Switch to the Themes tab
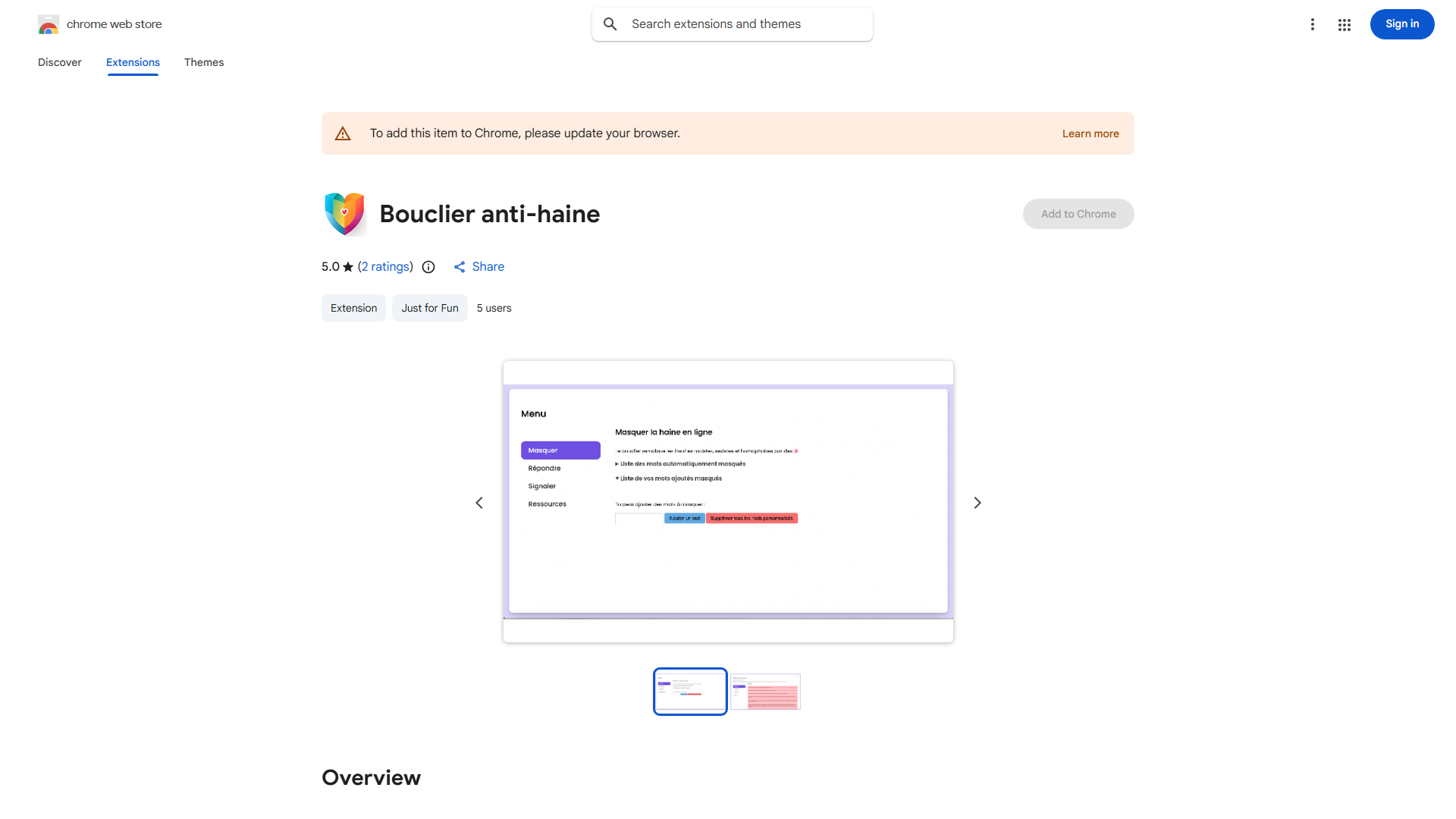 [204, 62]
